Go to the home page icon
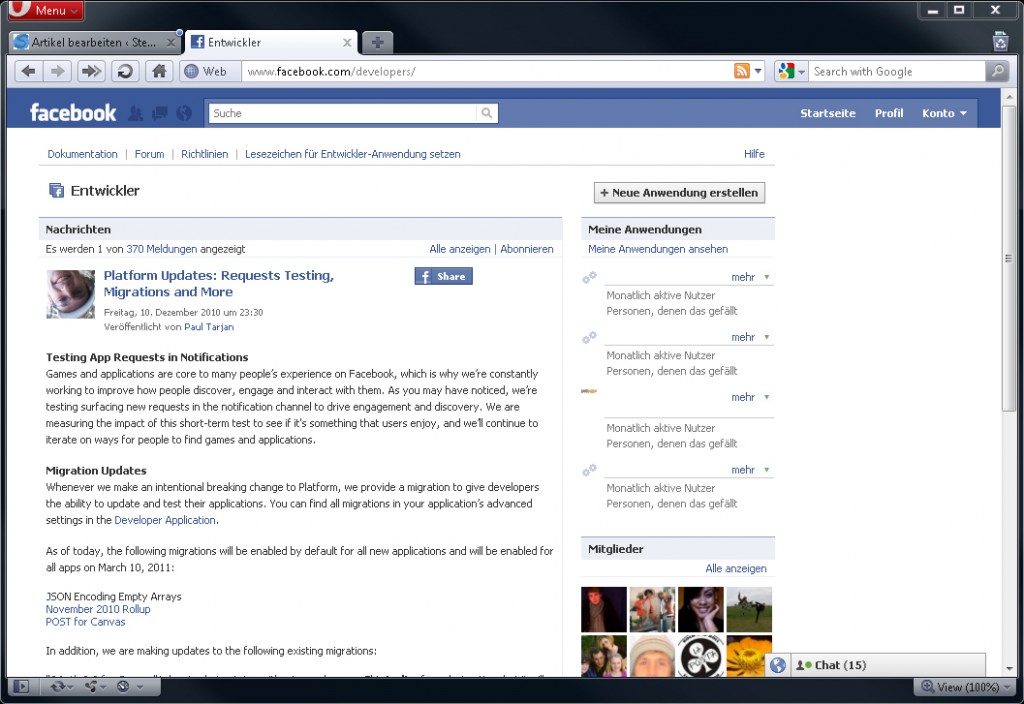This screenshot has height=704, width=1024. 159,71
